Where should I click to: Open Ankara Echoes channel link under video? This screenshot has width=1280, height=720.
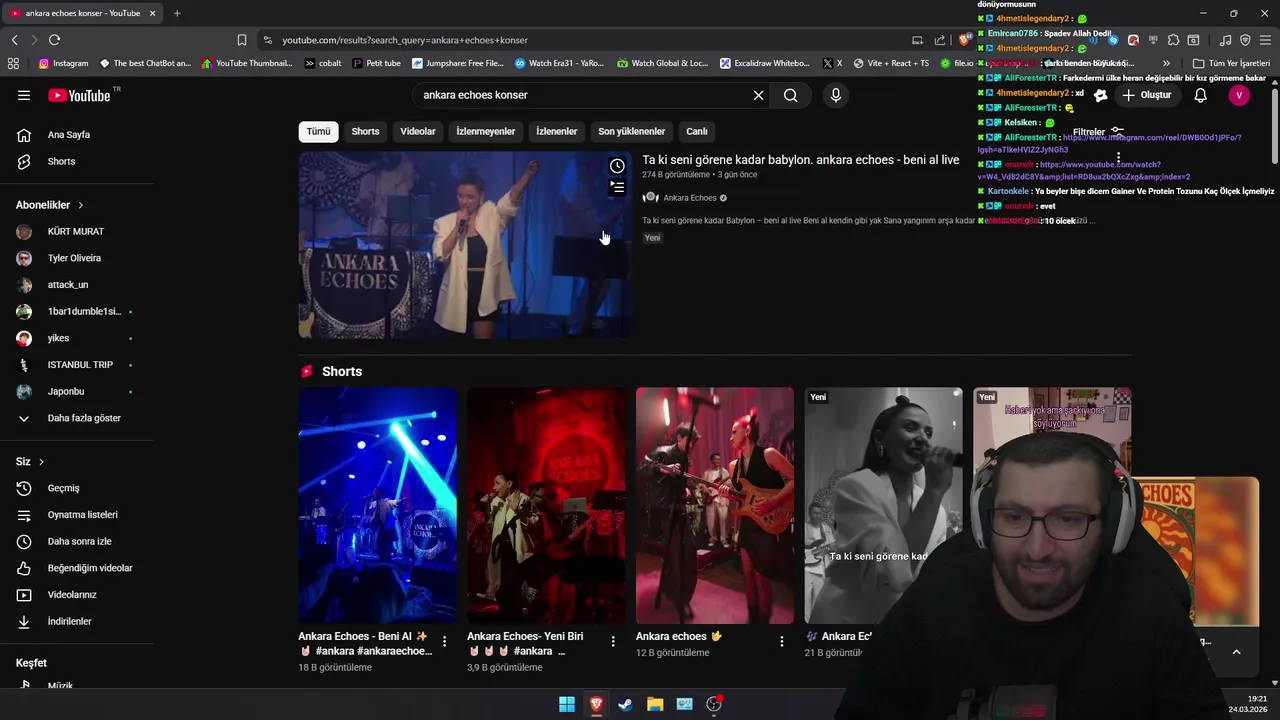point(690,198)
